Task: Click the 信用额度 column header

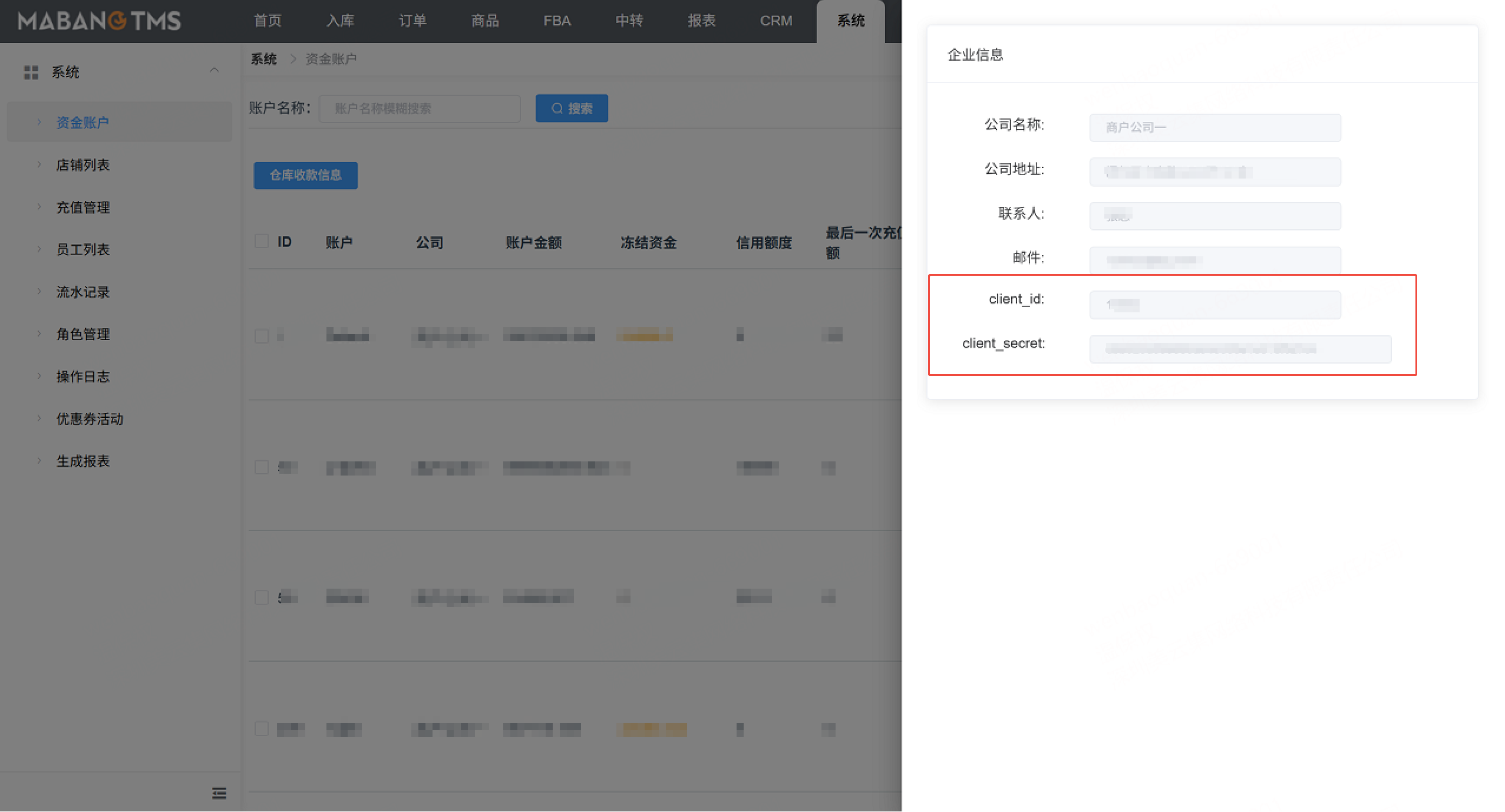Action: click(x=764, y=243)
